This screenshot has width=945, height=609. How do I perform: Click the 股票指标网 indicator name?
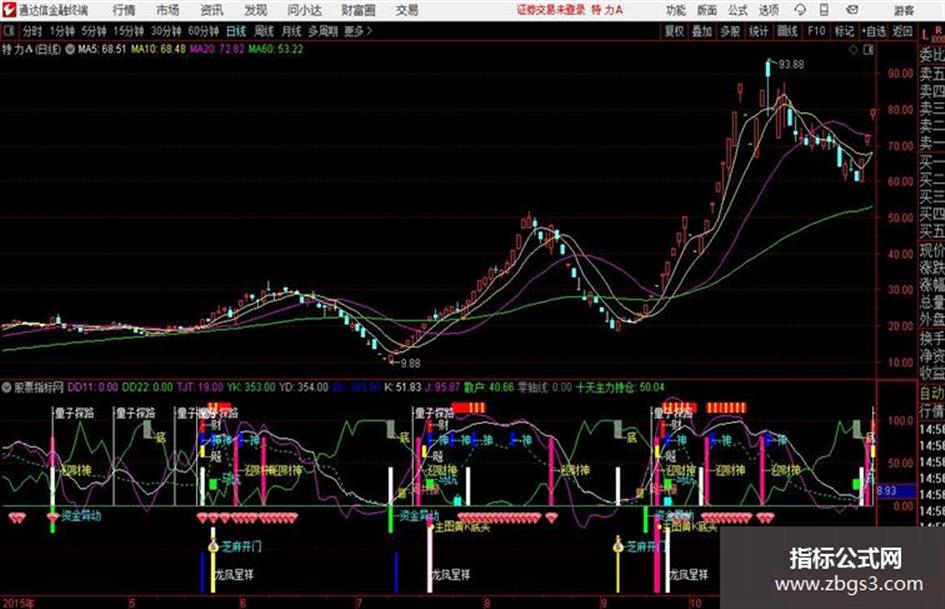click(x=39, y=387)
